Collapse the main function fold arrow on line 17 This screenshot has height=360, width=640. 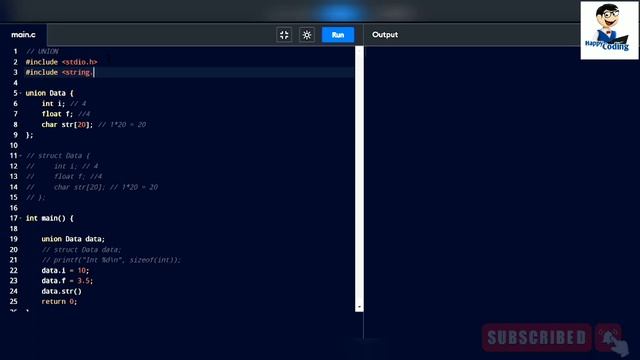point(20,218)
